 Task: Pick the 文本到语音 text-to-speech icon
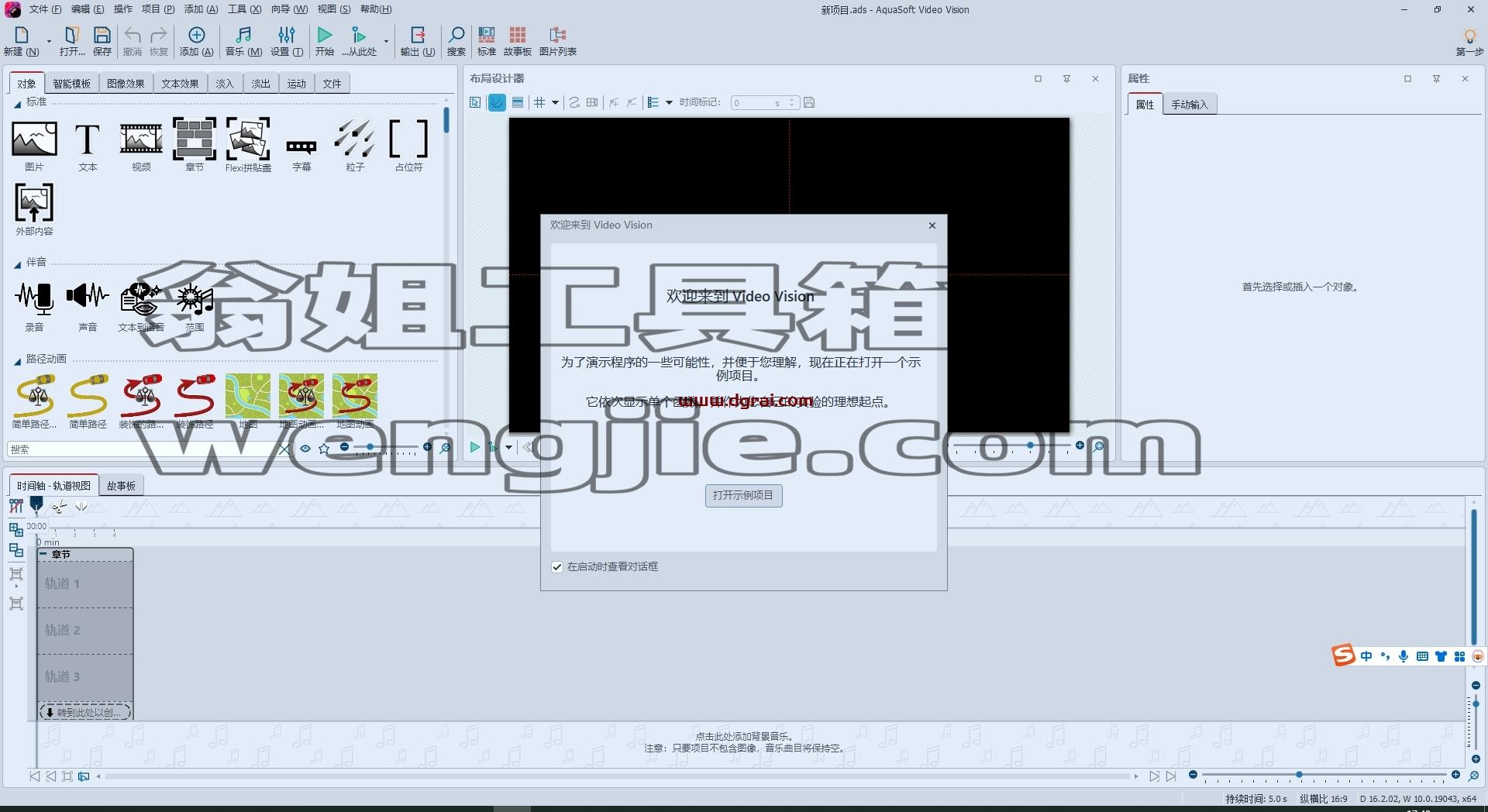[x=141, y=299]
